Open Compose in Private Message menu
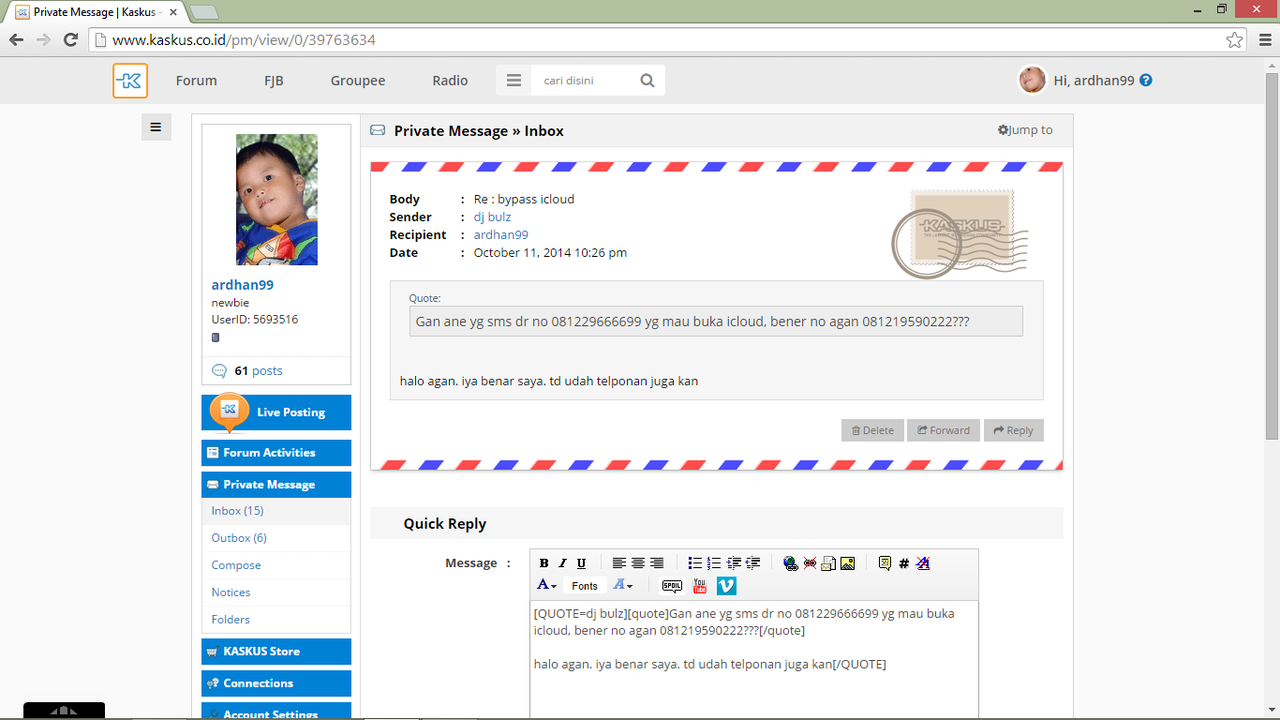The image size is (1280, 720). tap(276, 565)
